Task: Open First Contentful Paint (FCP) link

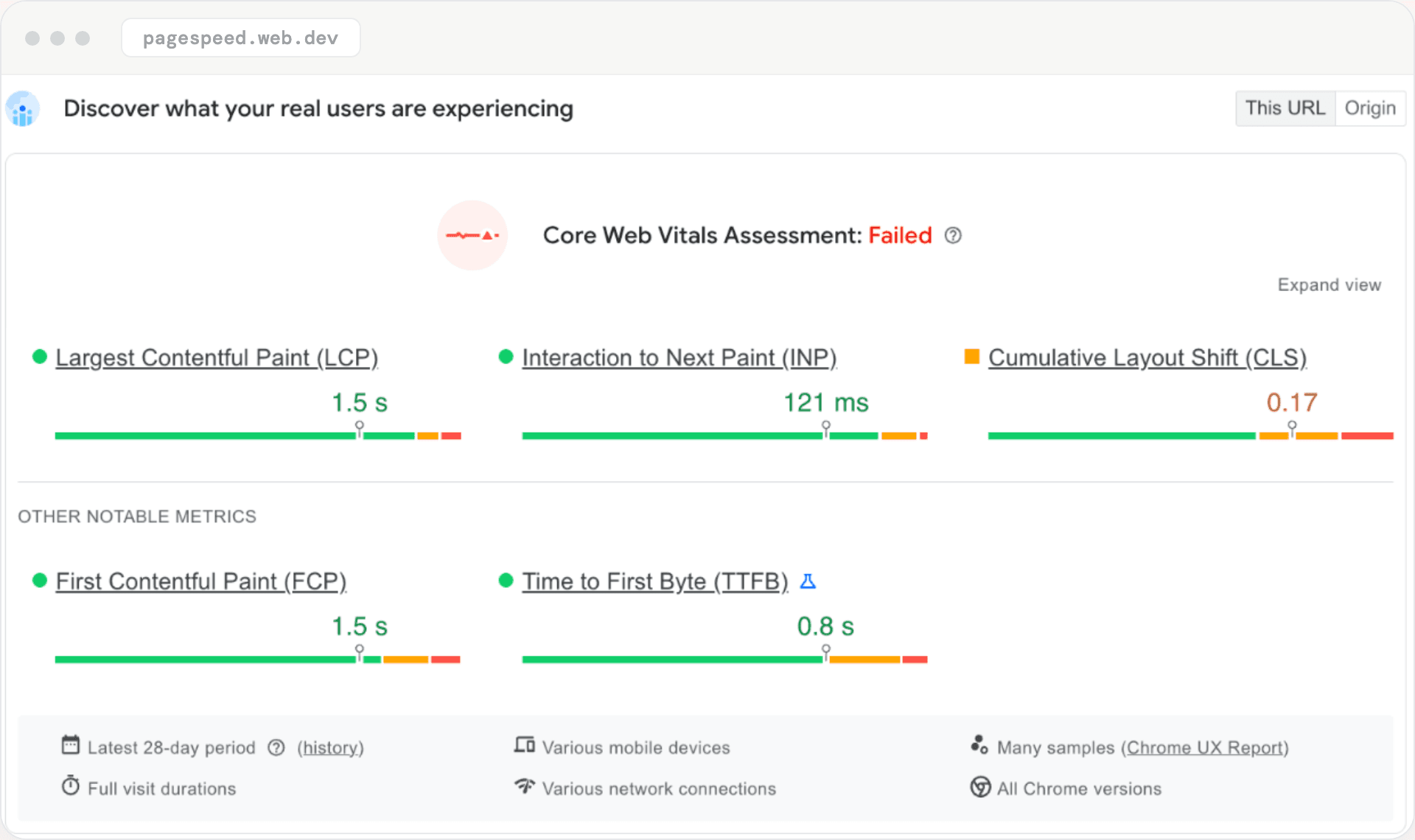Action: pos(201,581)
